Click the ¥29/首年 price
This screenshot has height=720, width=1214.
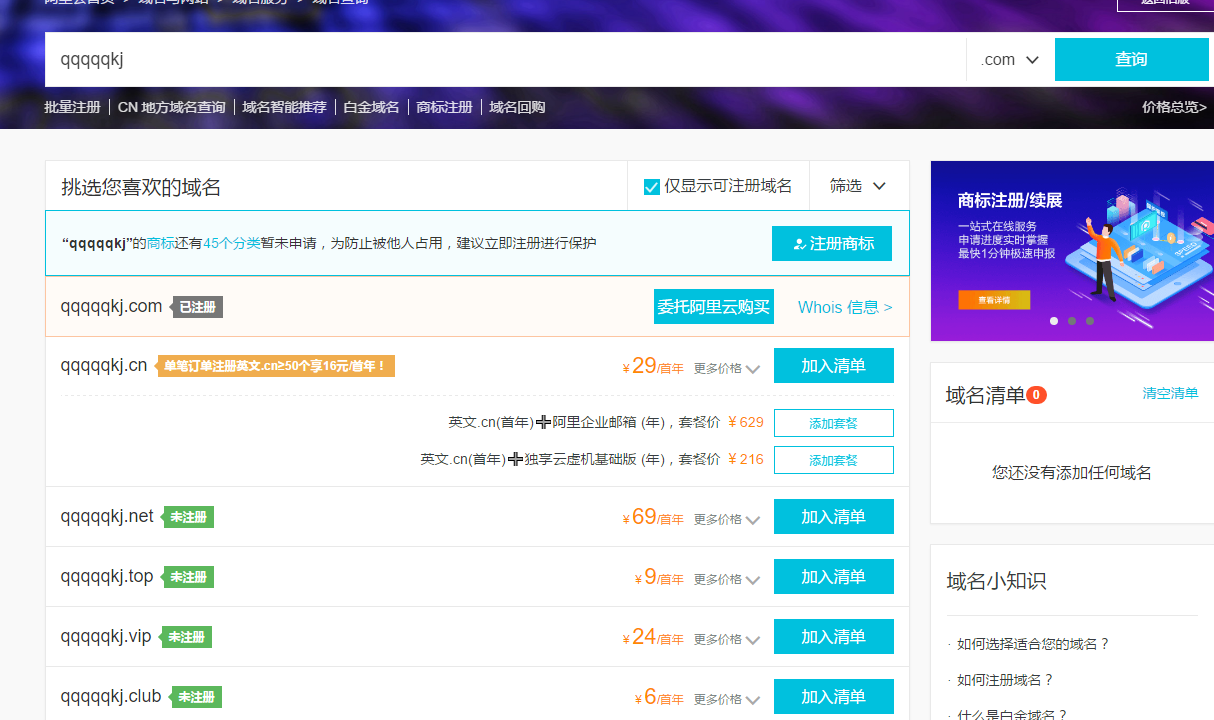pyautogui.click(x=653, y=366)
